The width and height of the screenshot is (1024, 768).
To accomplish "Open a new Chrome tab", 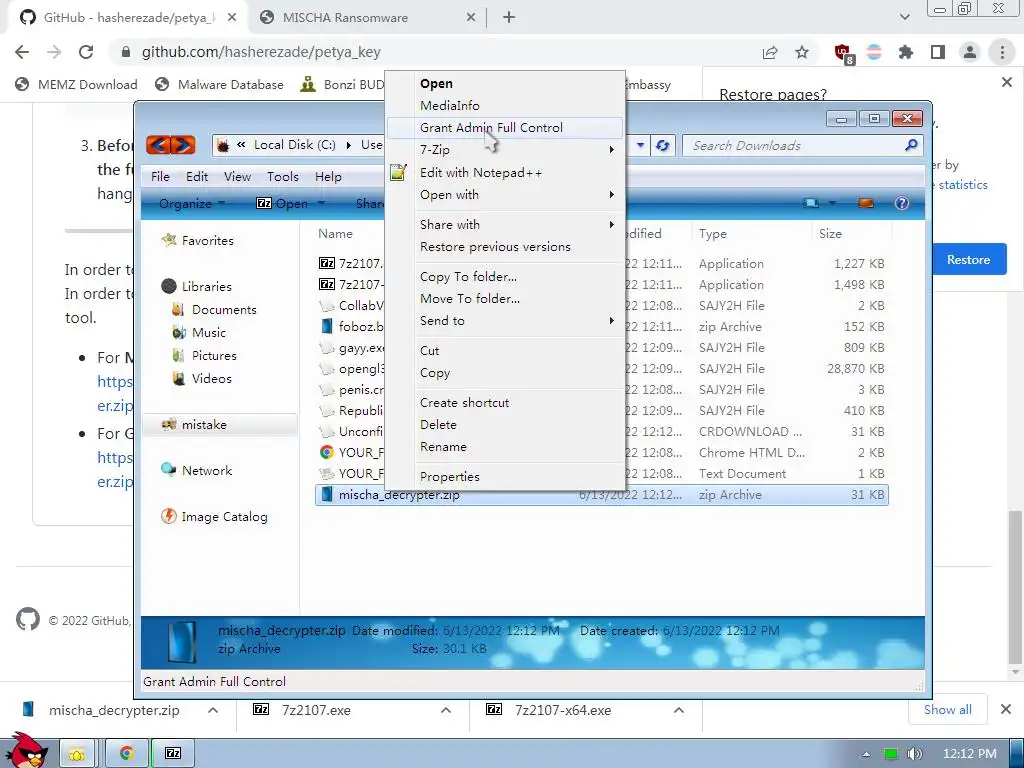I will [x=509, y=18].
